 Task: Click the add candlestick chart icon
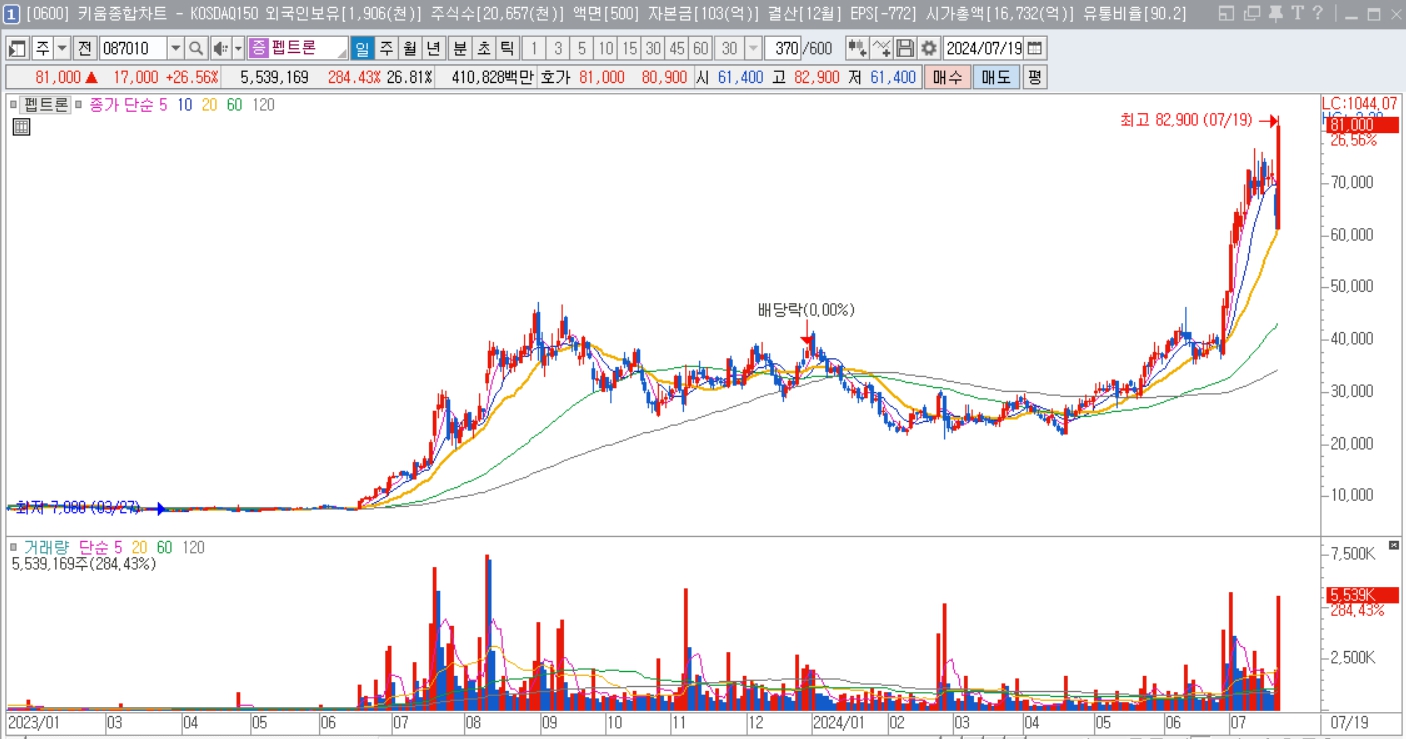[x=857, y=48]
